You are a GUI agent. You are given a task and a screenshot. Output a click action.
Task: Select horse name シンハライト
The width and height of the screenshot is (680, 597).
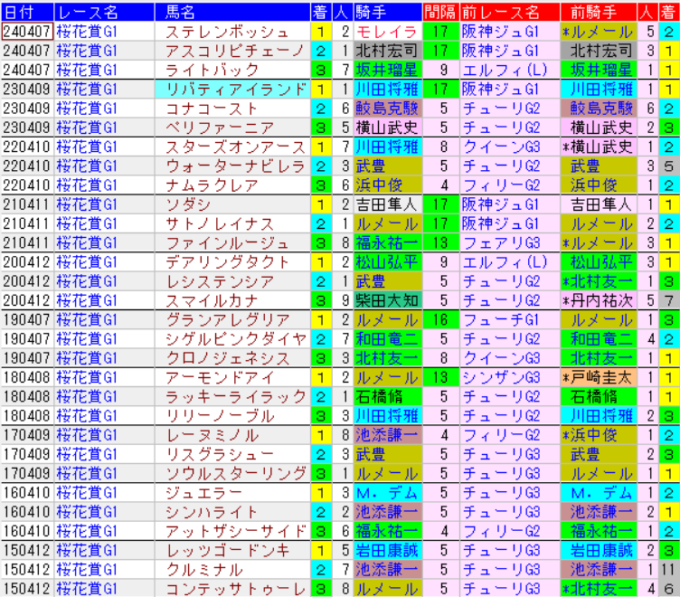(x=212, y=512)
